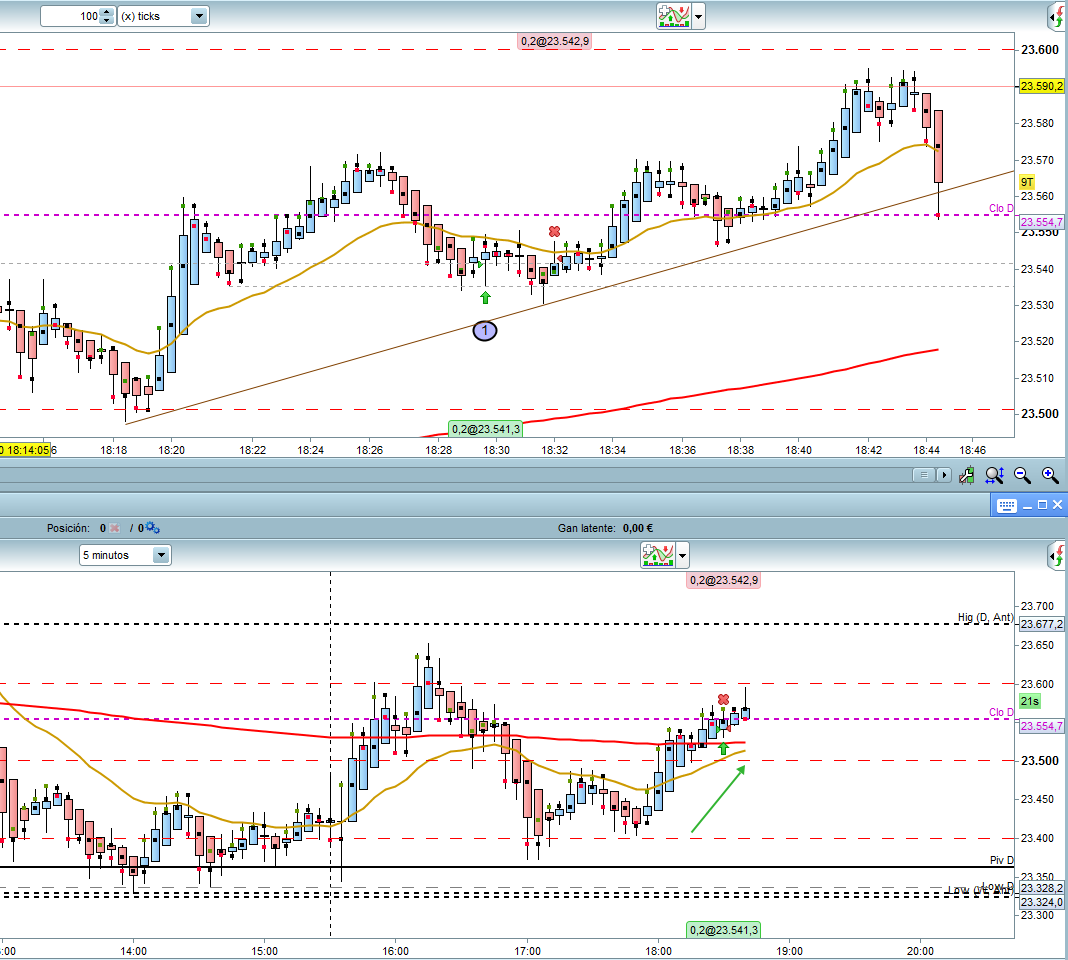This screenshot has height=960, width=1068.
Task: Click the 23.328,2 price label
Action: click(1041, 888)
